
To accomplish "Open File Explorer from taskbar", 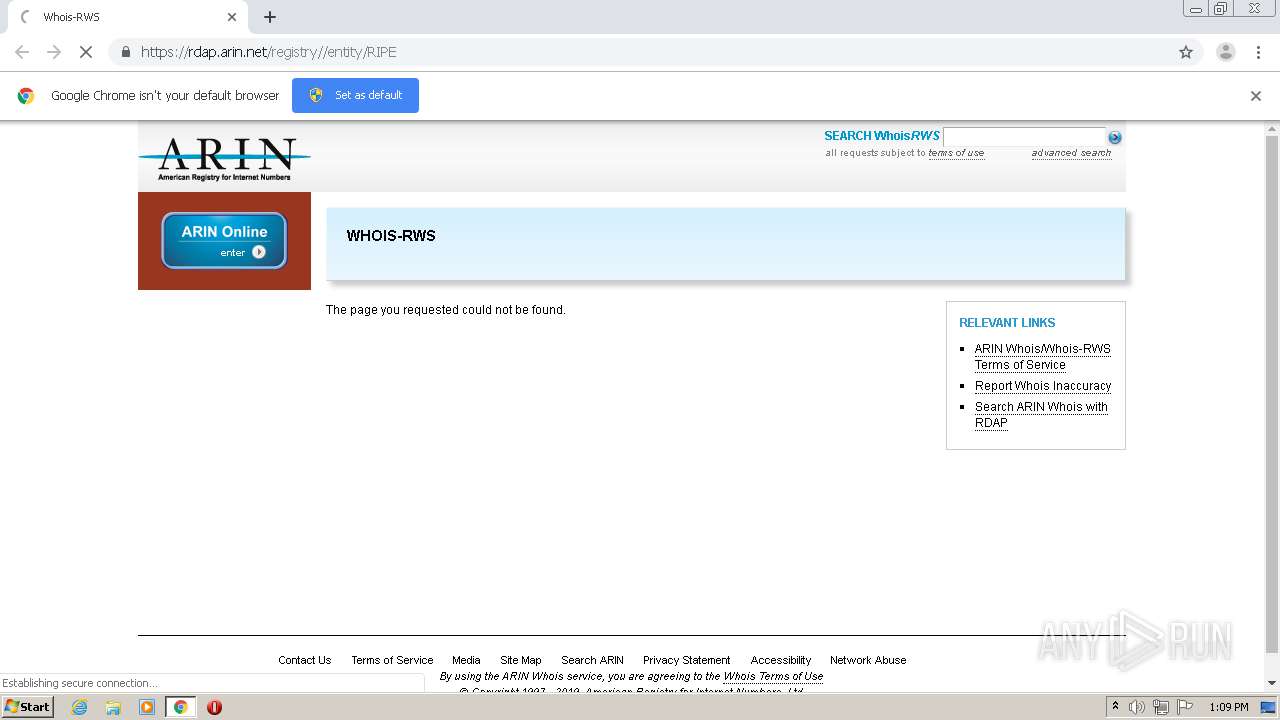I will 113,707.
